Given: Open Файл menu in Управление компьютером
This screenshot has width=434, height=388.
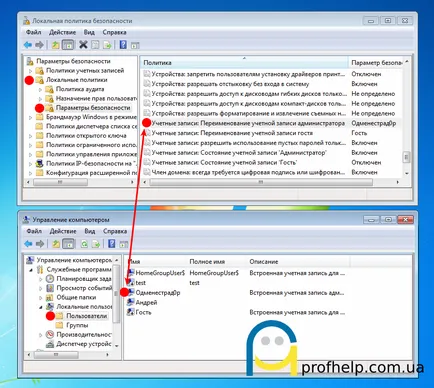Looking at the screenshot, I should click(x=34, y=231).
